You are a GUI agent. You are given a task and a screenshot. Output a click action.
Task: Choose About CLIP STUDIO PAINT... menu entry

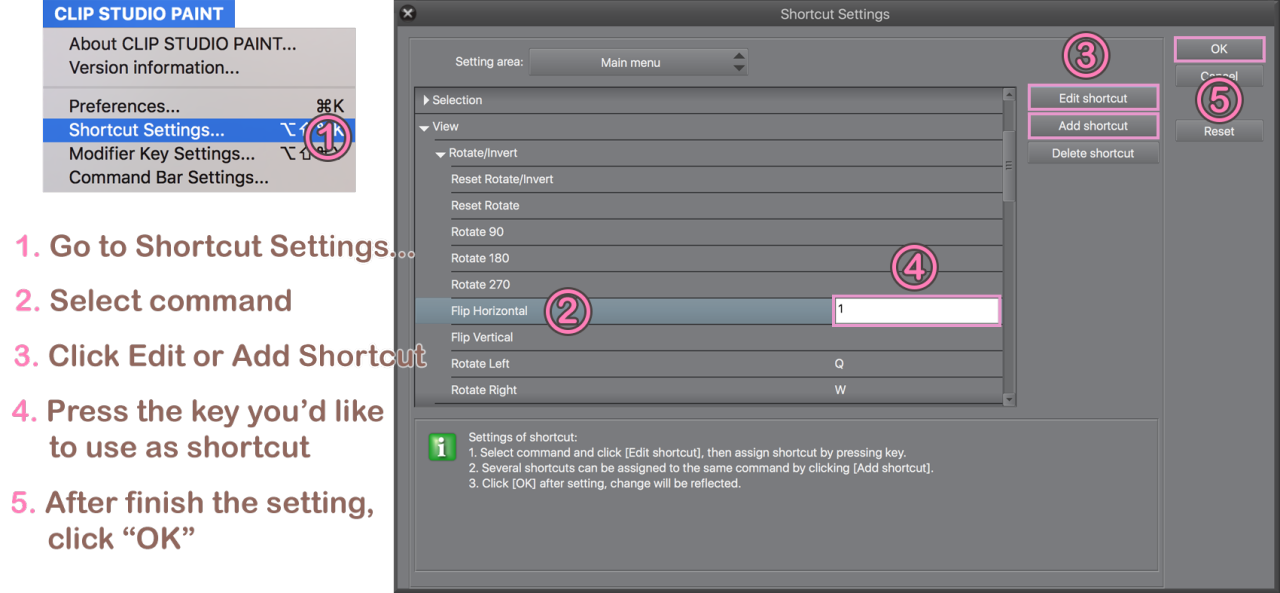click(183, 44)
